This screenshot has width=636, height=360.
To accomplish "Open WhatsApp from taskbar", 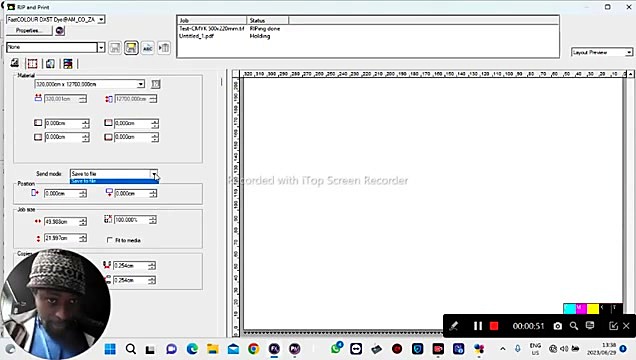I will click(x=336, y=348).
